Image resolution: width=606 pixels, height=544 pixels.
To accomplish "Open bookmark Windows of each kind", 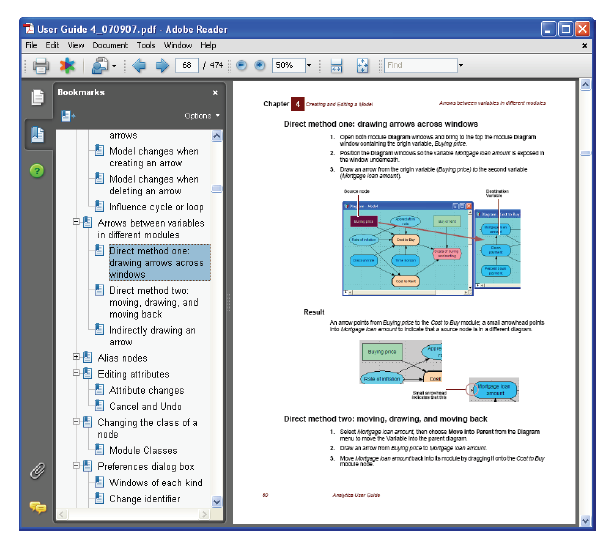I will tap(156, 483).
